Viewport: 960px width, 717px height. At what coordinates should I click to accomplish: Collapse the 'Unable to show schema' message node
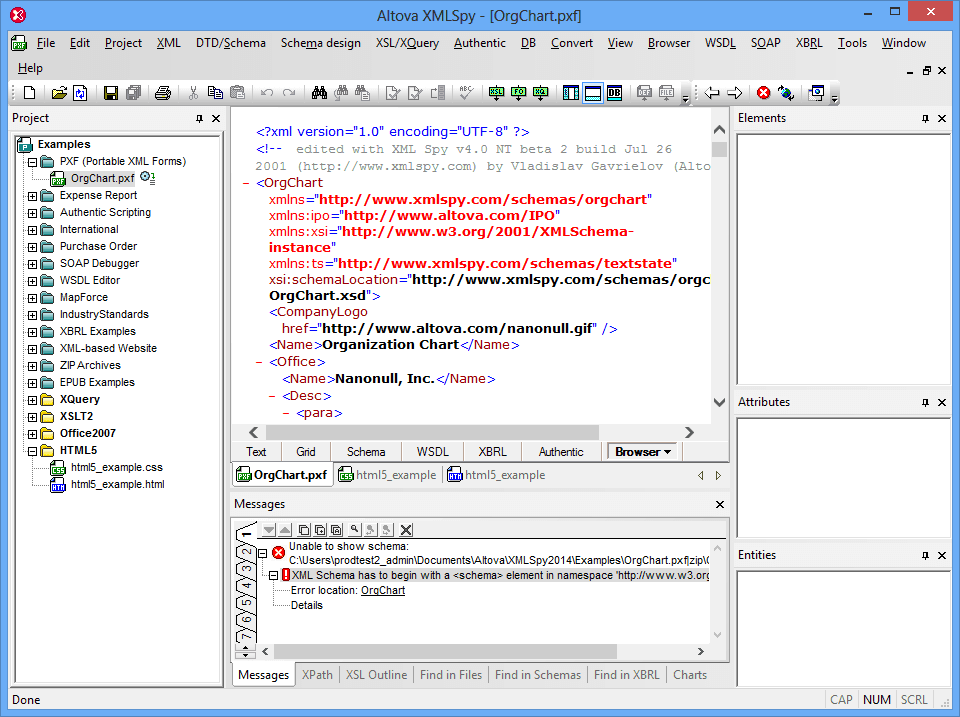263,553
